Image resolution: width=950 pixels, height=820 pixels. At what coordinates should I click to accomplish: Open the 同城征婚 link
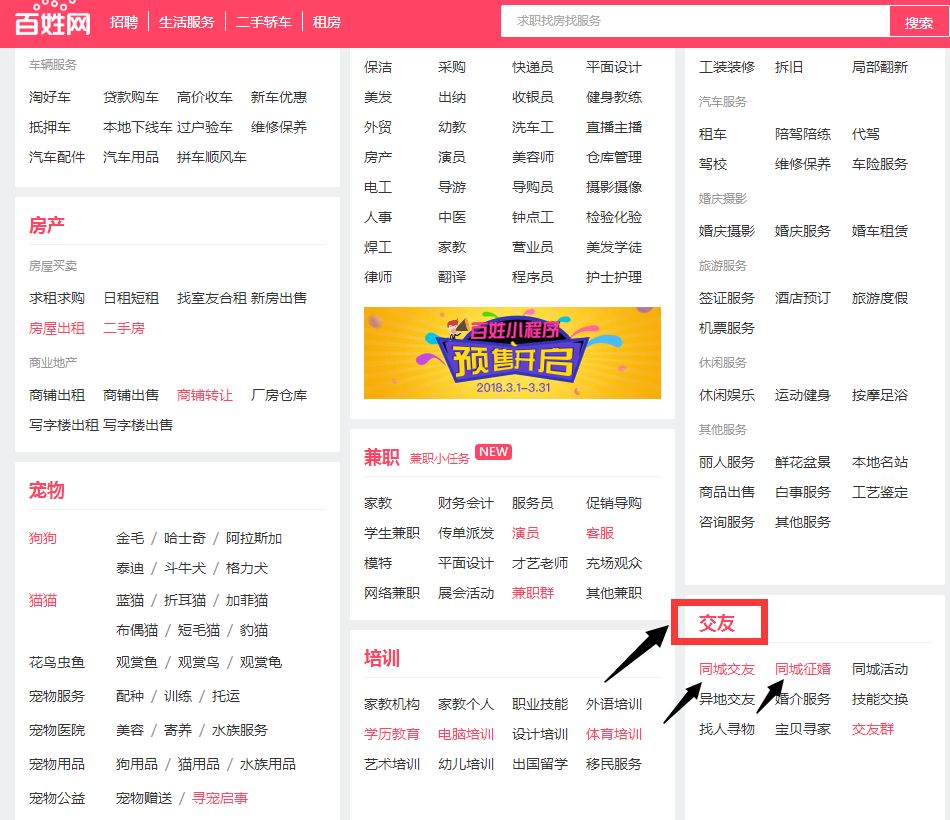point(803,669)
